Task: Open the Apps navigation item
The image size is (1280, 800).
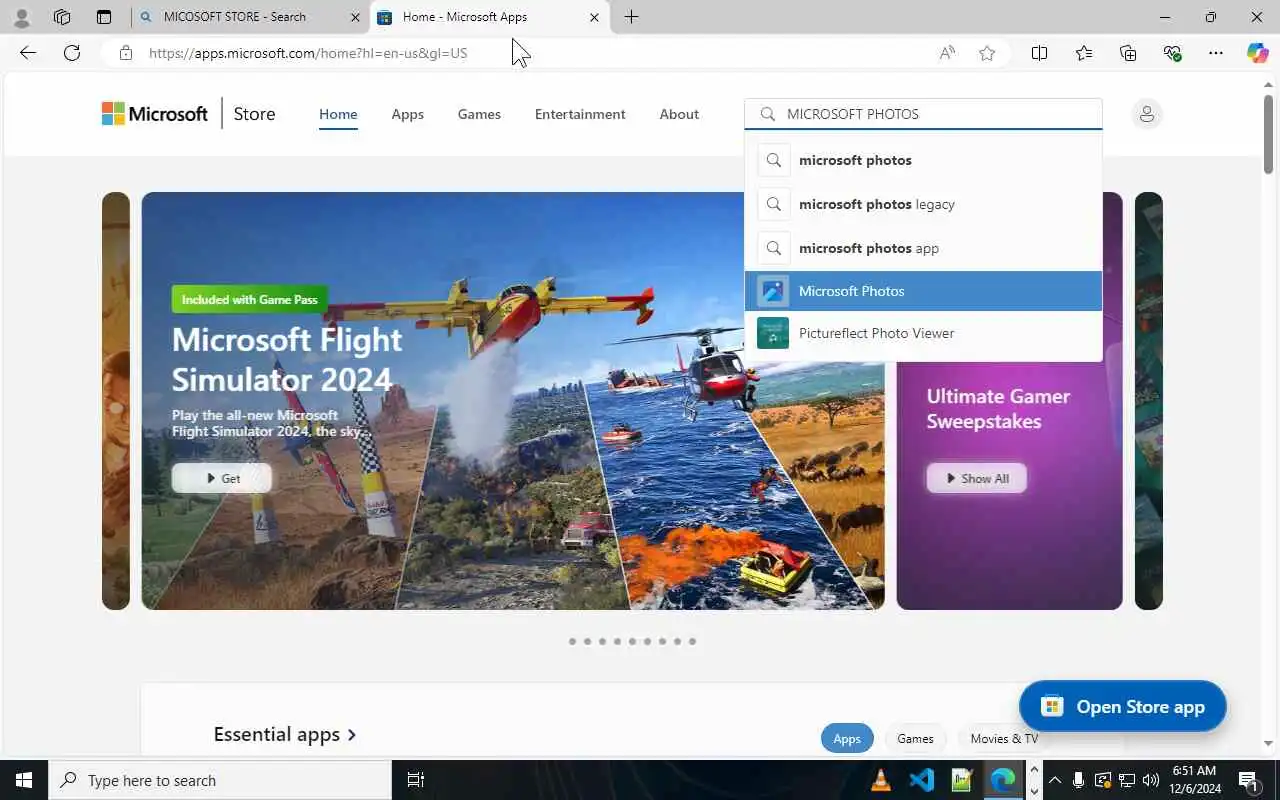Action: (x=407, y=114)
